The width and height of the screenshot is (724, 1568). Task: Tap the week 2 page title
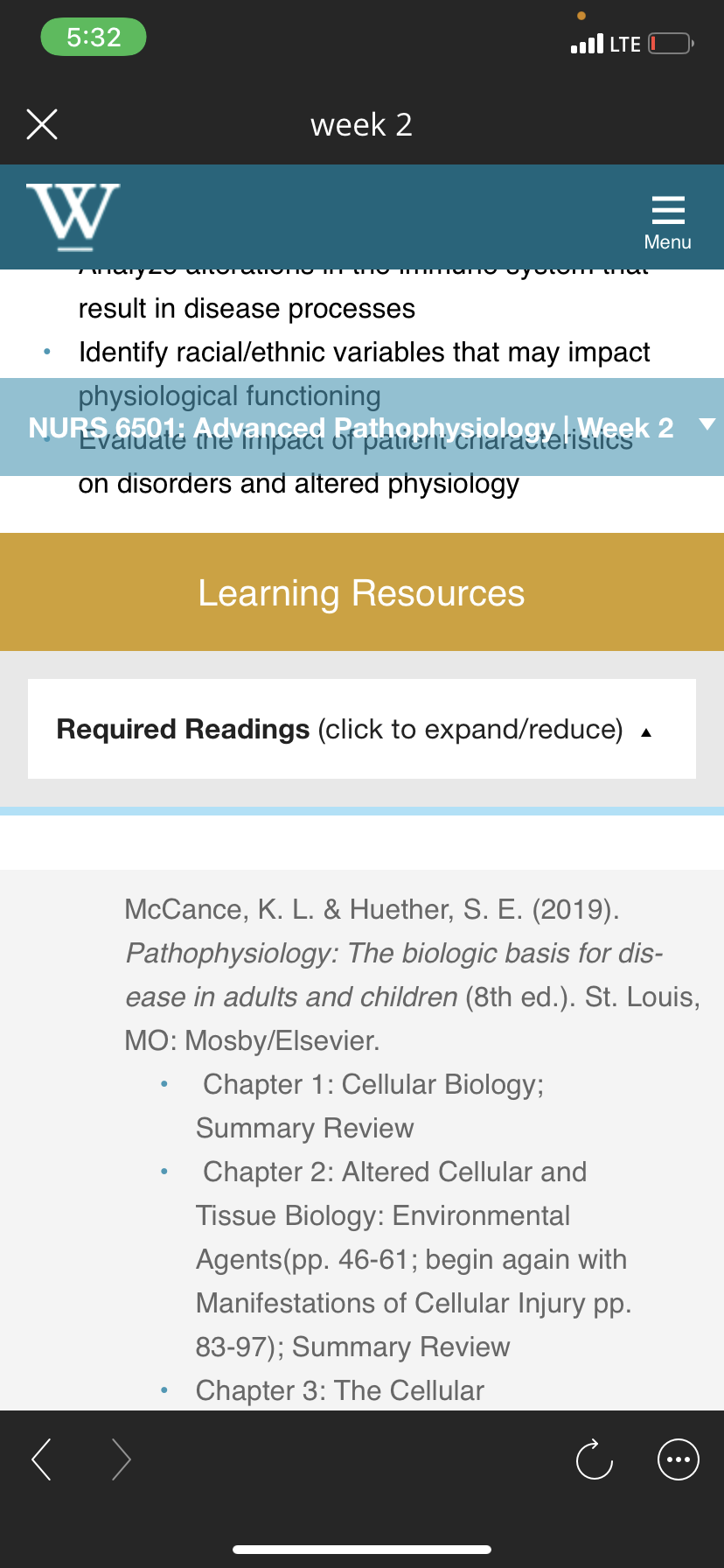coord(361,124)
